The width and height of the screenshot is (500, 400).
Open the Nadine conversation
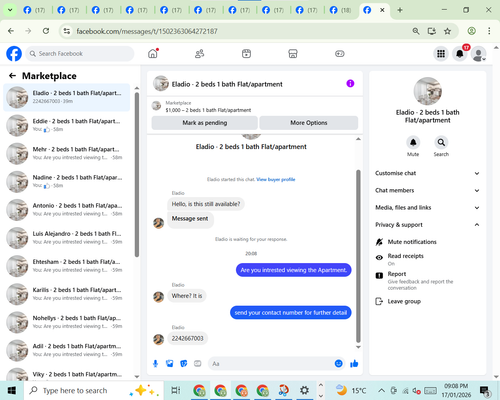pos(67,182)
